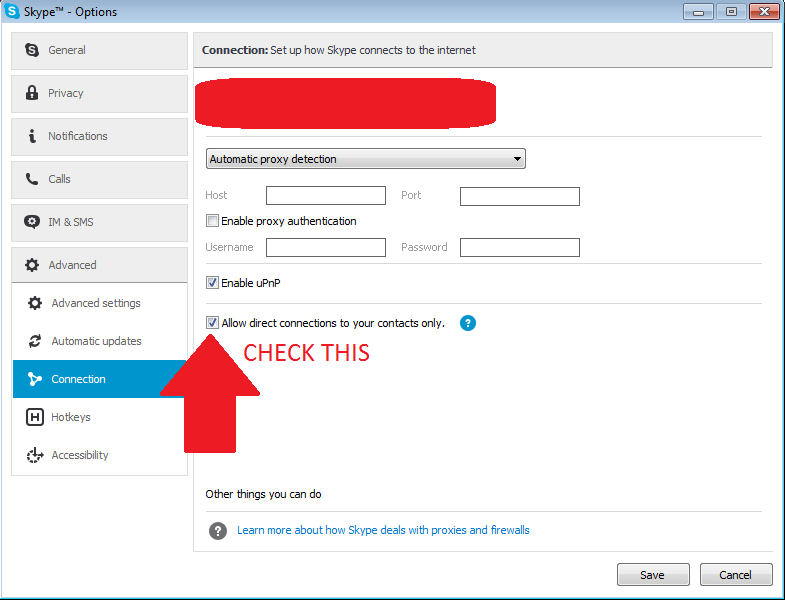785x600 pixels.
Task: Click the padlock icon for Privacy
Action: (32, 93)
